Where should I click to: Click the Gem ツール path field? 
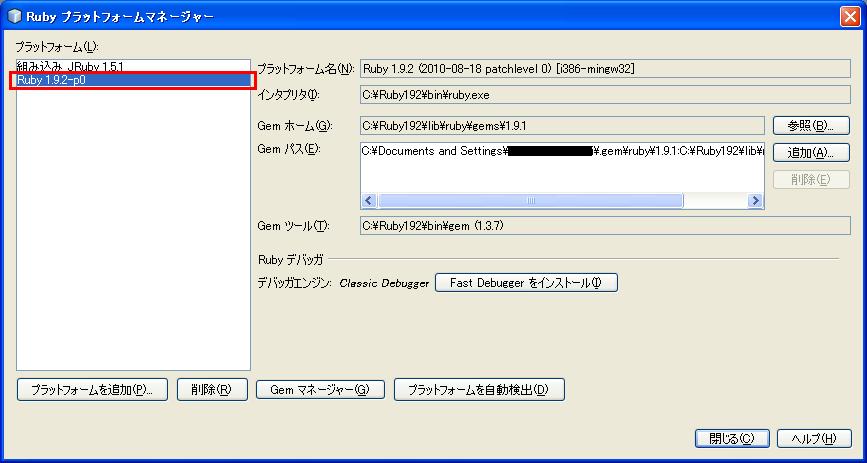click(x=605, y=226)
